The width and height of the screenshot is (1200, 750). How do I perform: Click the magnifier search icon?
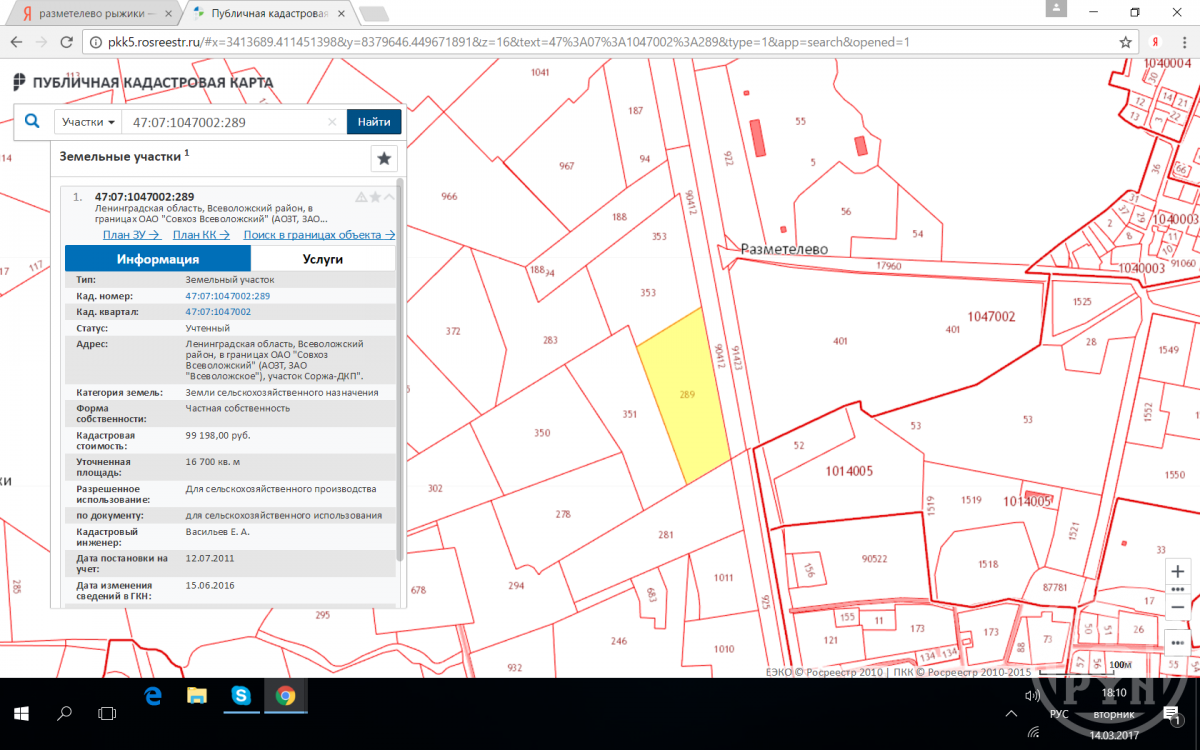(x=32, y=121)
